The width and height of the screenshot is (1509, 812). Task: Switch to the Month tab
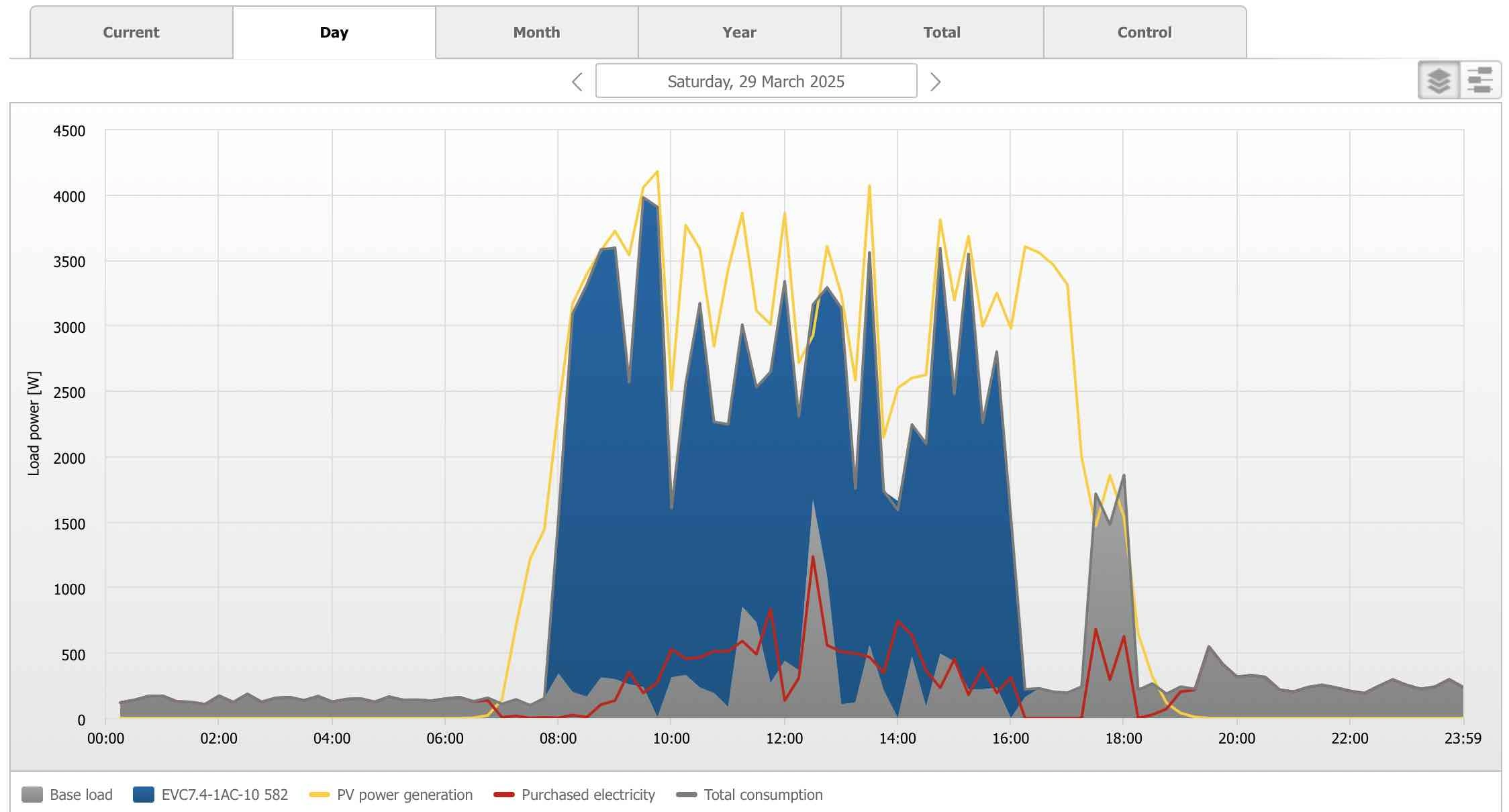536,32
